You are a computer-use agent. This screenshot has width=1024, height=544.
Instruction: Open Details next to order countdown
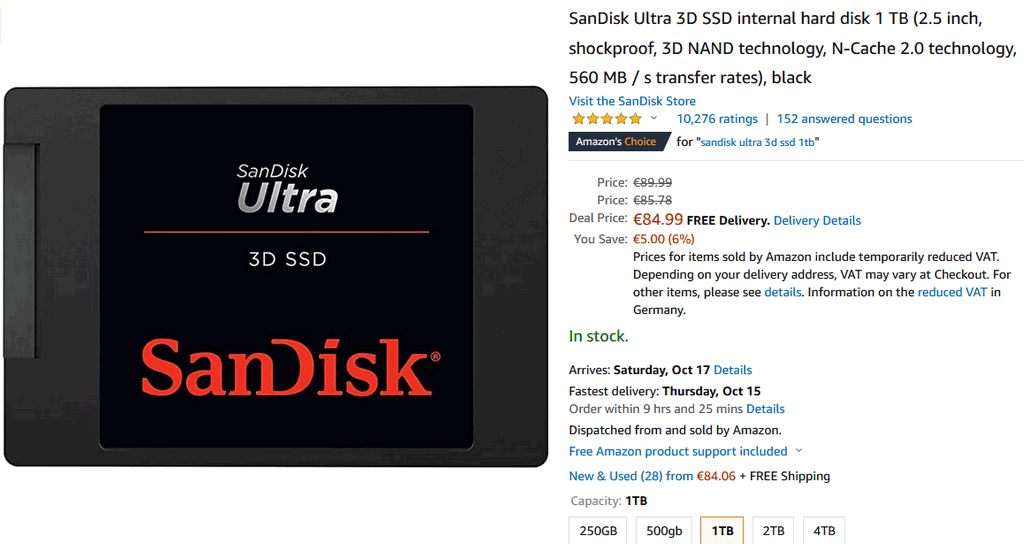765,409
